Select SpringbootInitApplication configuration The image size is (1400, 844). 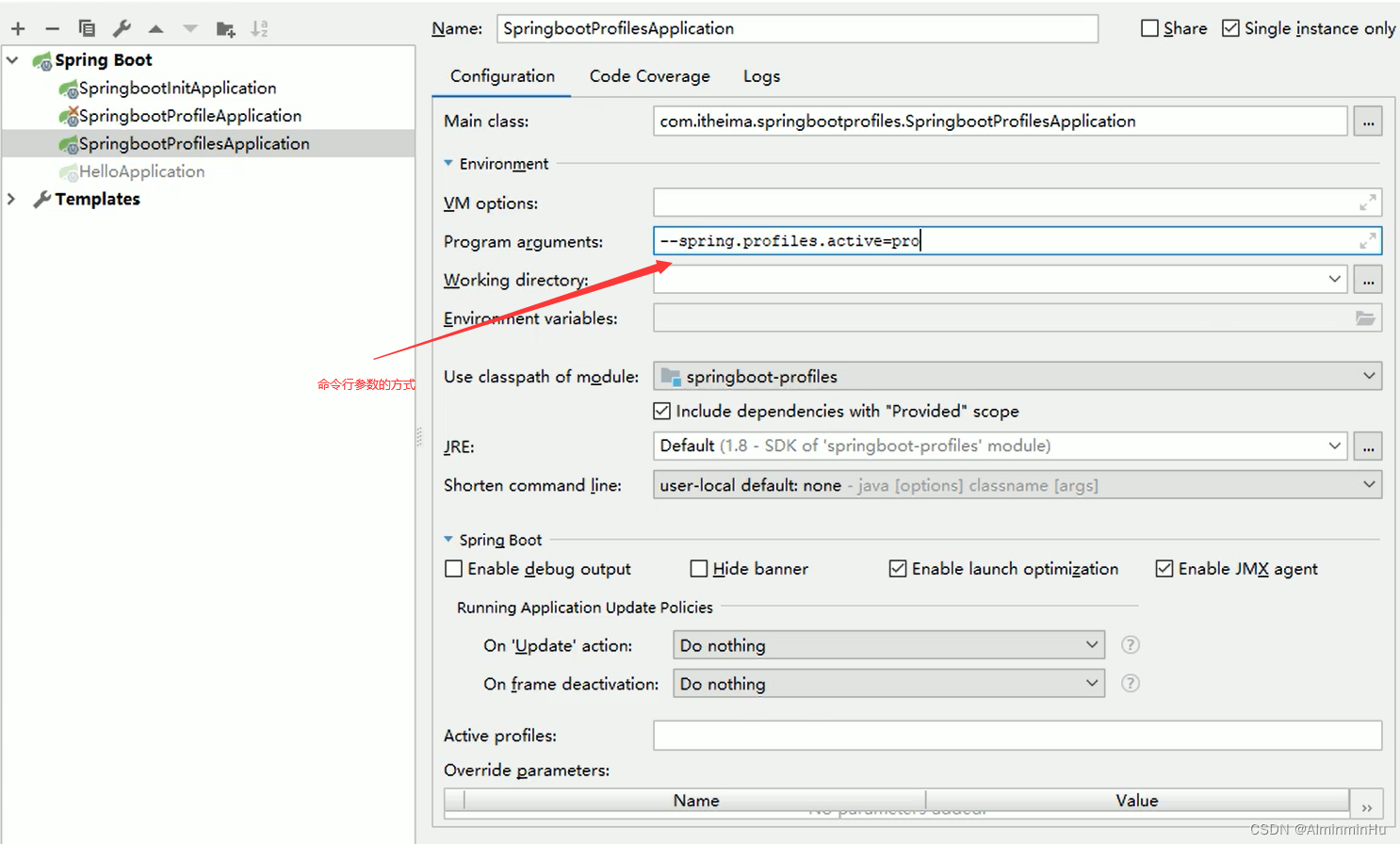[x=177, y=88]
